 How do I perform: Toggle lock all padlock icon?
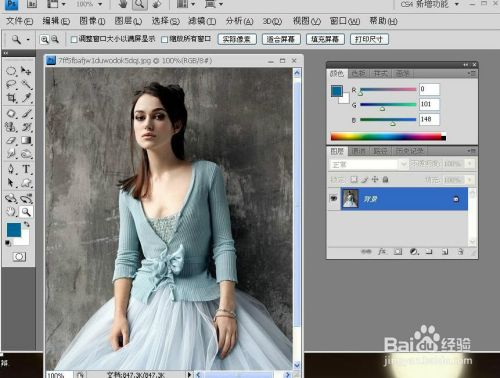[385, 180]
